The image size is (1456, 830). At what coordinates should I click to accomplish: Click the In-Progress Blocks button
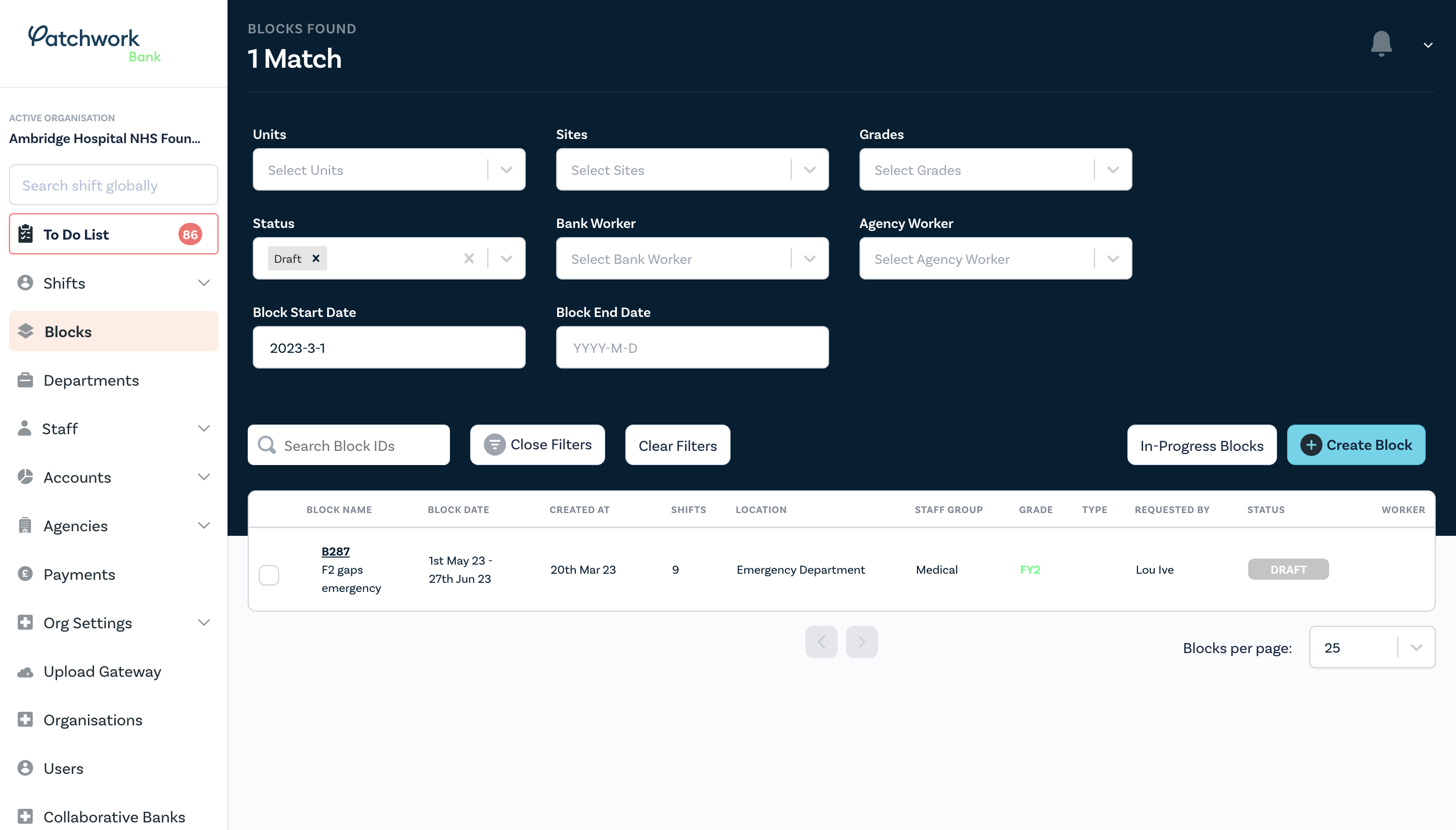click(x=1201, y=445)
